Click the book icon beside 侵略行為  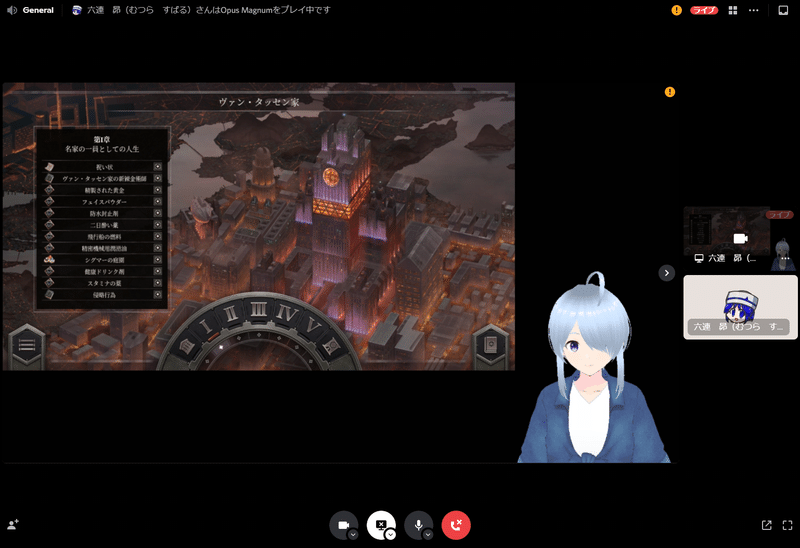(49, 294)
